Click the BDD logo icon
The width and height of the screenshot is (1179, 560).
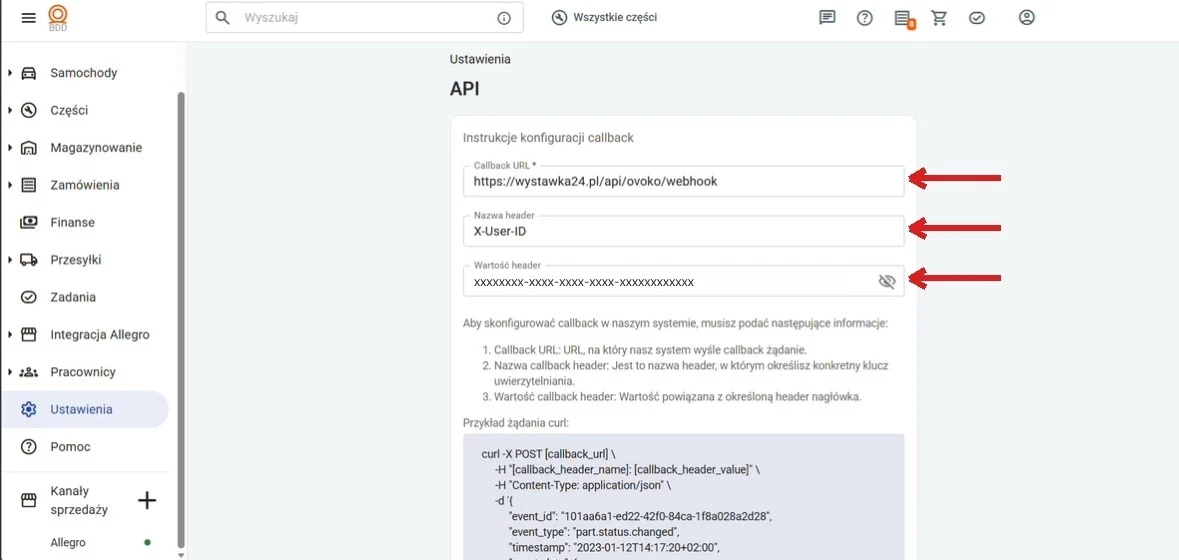[x=58, y=17]
